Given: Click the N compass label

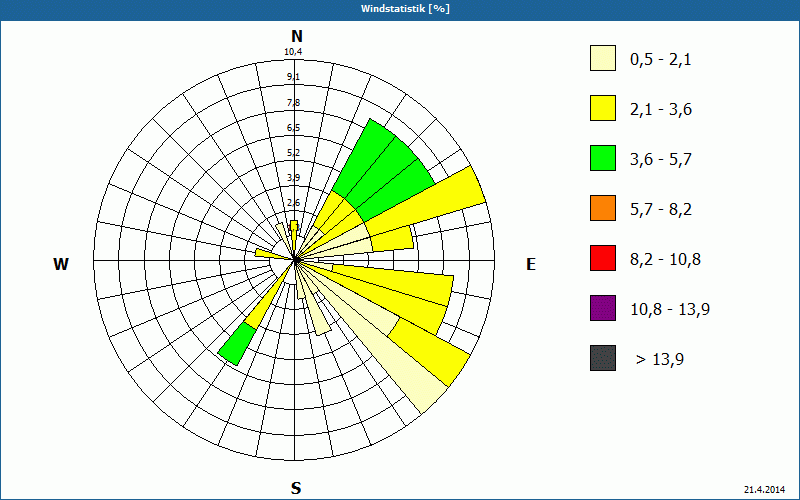Looking at the screenshot, I should click(x=296, y=36).
